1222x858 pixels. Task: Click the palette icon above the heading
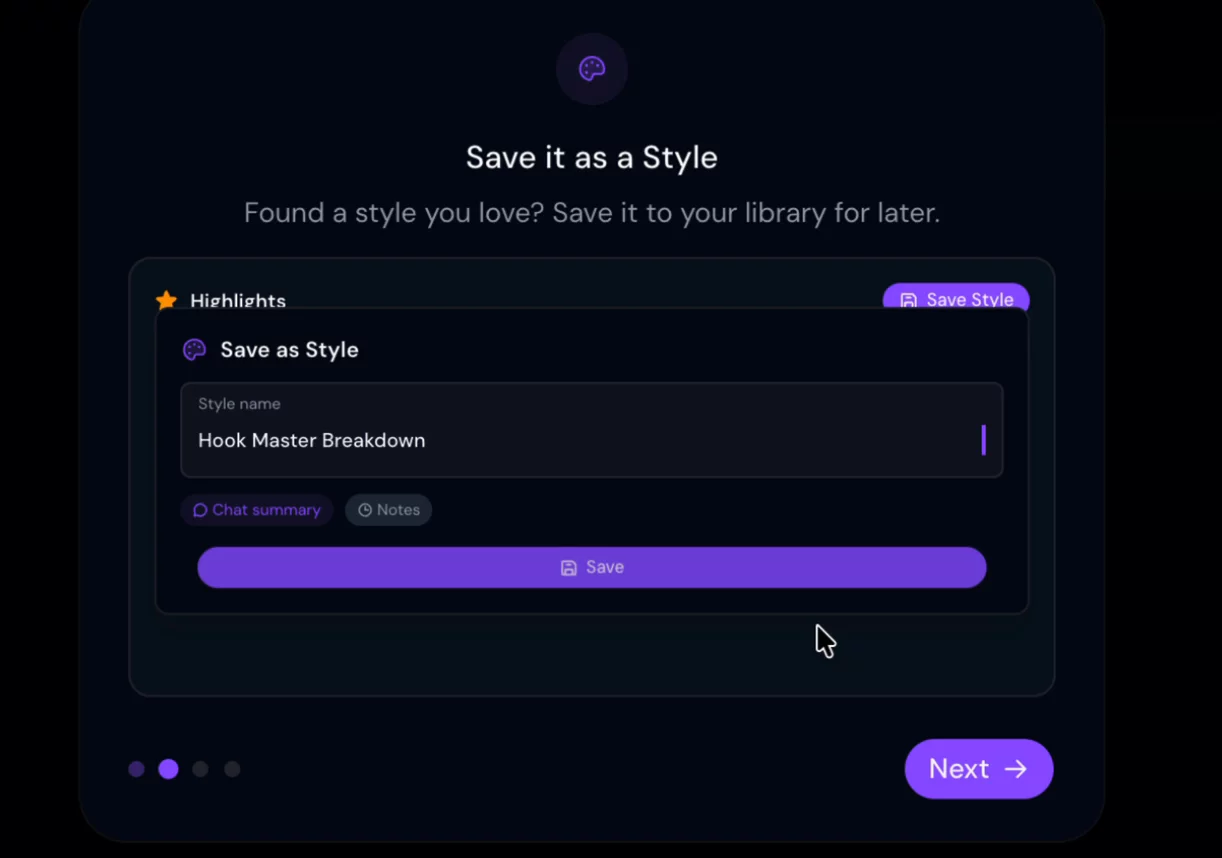click(592, 68)
